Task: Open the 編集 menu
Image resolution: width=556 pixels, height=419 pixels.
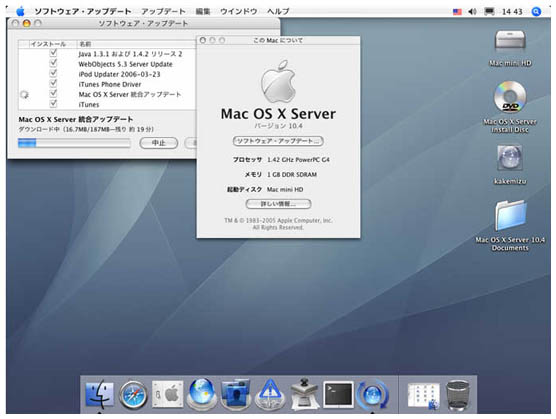Action: click(x=203, y=11)
